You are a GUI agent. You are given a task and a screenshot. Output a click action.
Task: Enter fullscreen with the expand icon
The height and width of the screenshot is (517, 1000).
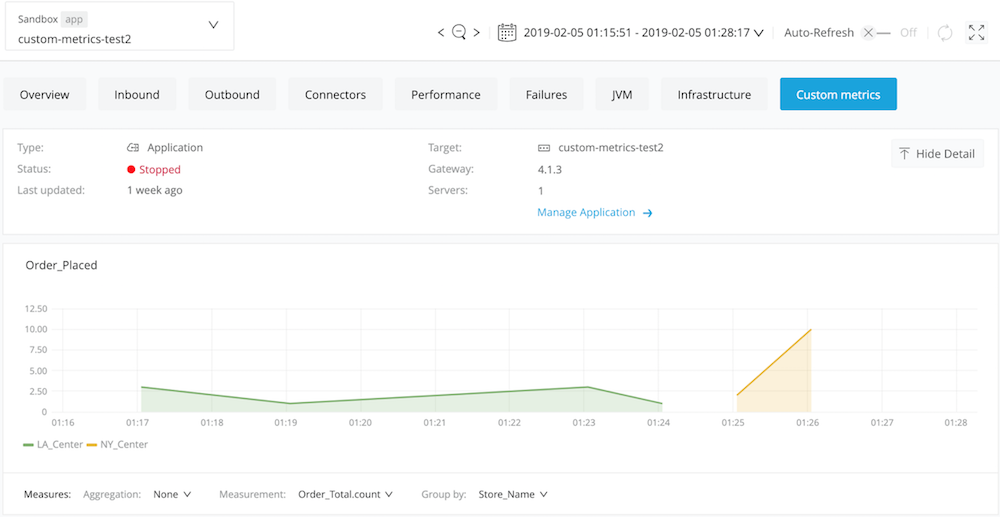pos(977,33)
